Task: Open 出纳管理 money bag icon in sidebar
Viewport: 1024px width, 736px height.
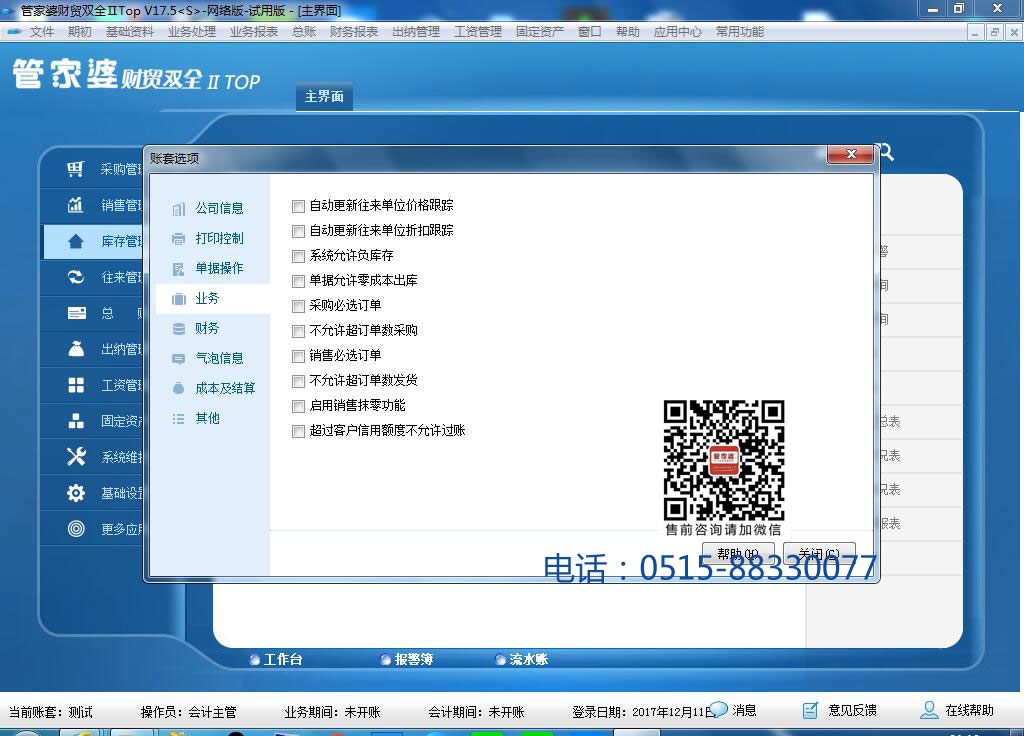Action: coord(76,349)
